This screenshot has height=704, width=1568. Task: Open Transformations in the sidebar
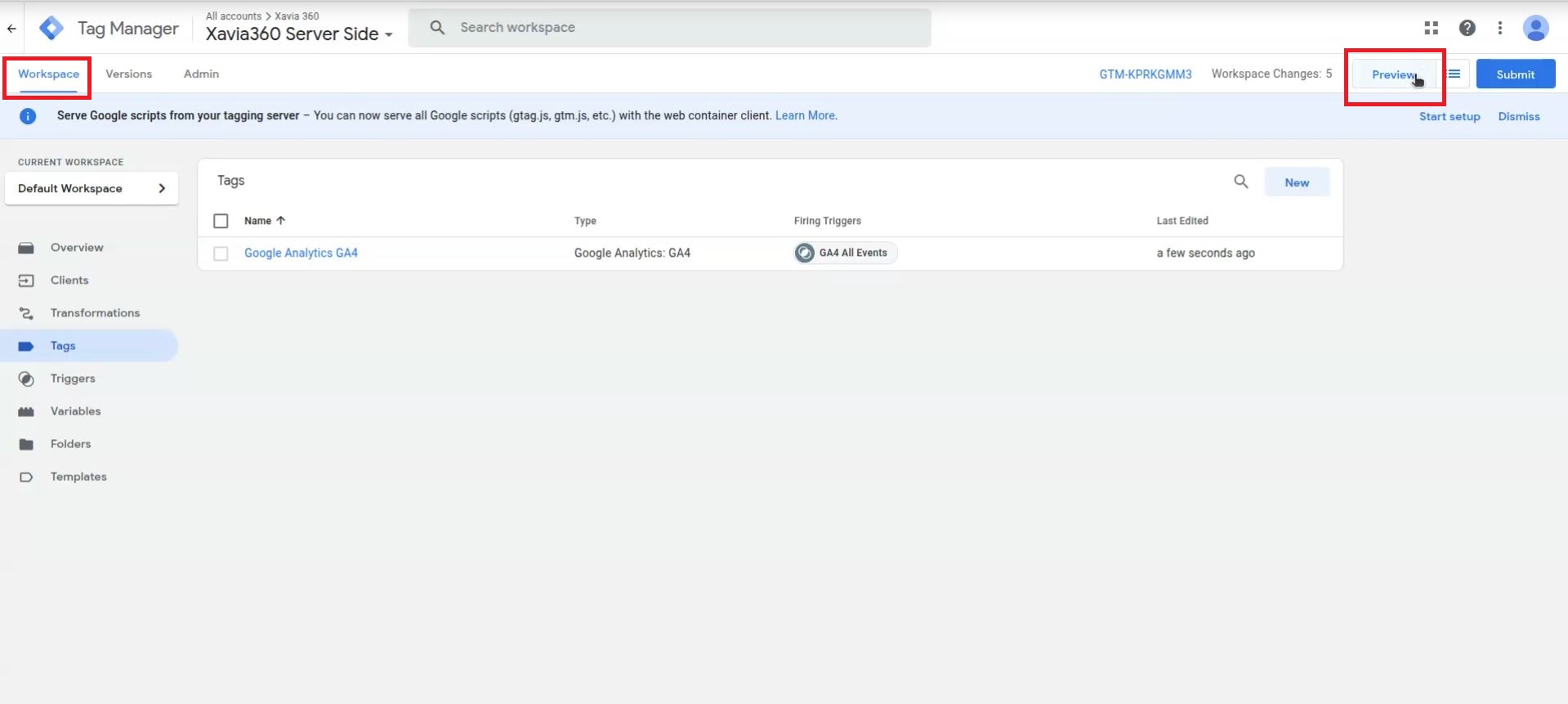[95, 312]
